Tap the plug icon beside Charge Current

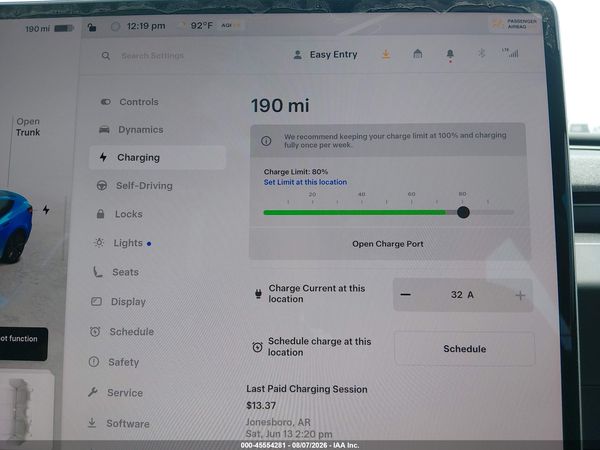tap(258, 293)
